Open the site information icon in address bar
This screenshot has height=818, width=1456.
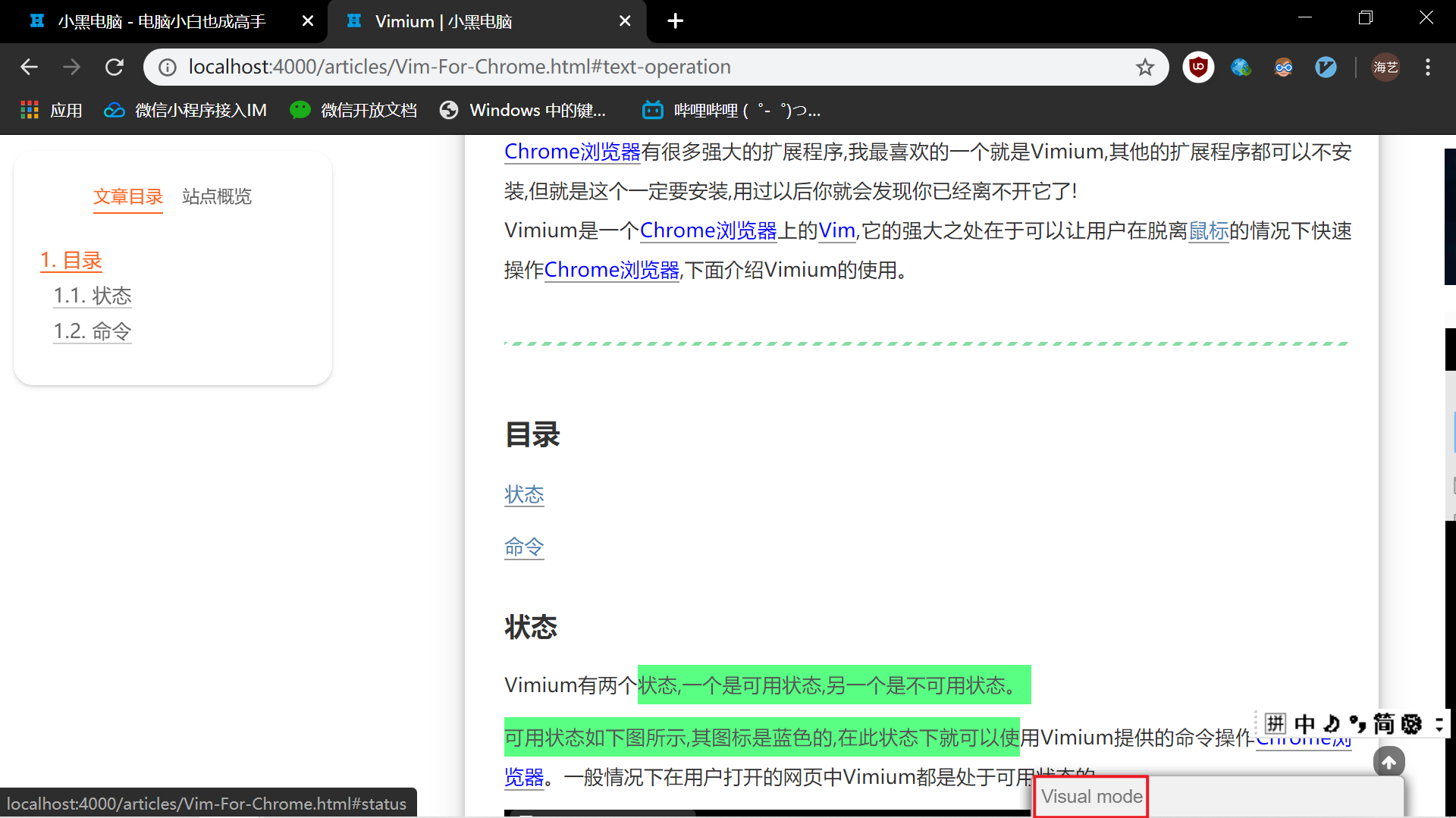[168, 67]
